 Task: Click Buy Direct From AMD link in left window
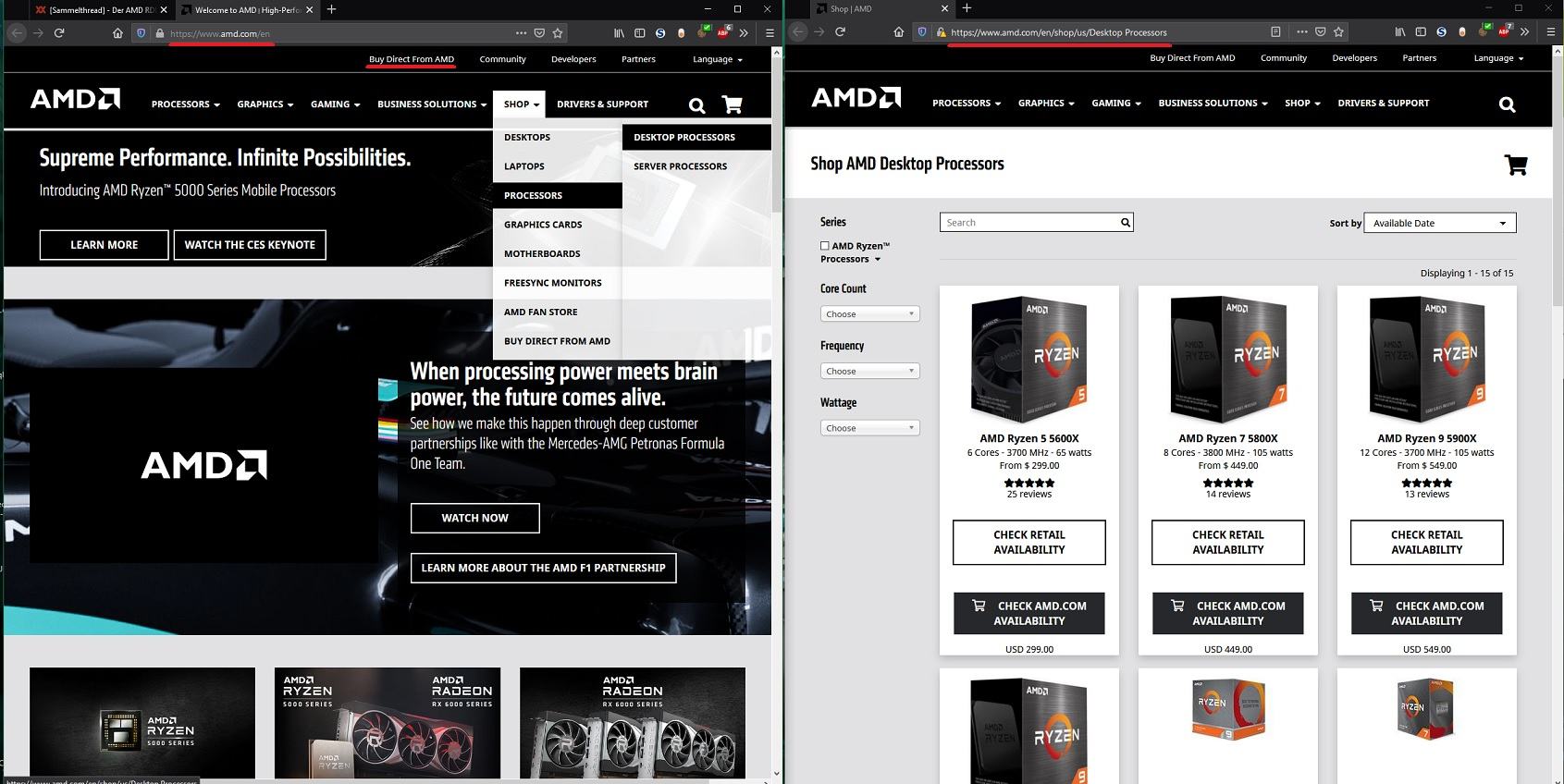pyautogui.click(x=412, y=59)
